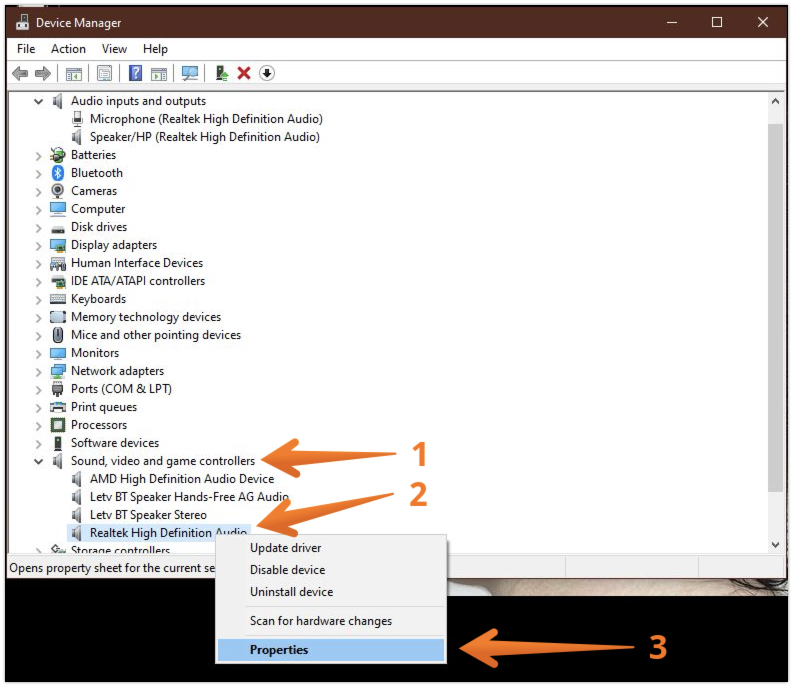Click the show/hide console tree icon

tap(74, 74)
